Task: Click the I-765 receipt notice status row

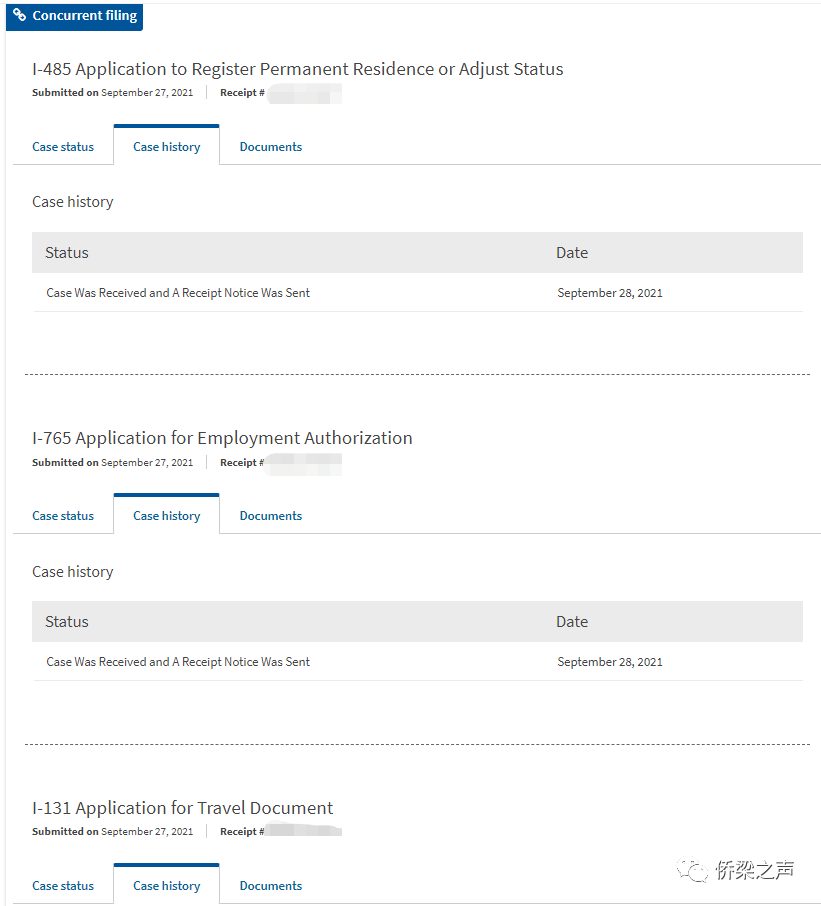Action: point(418,662)
